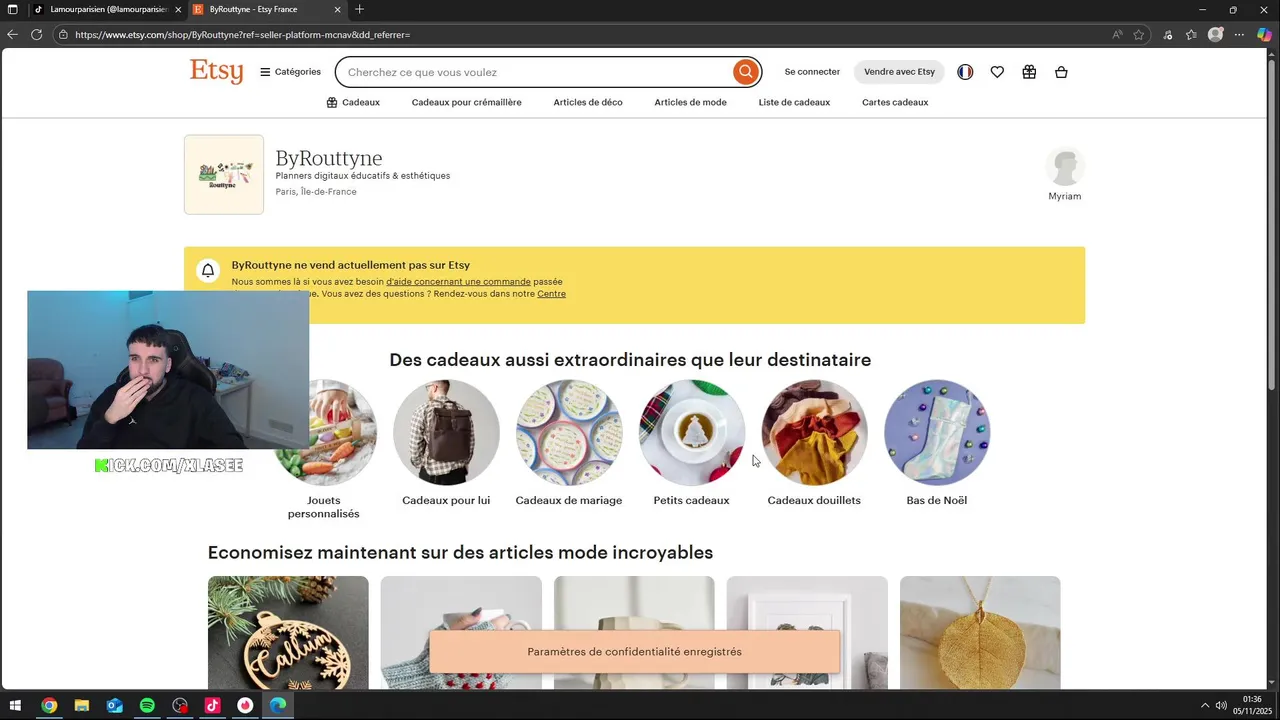Open the French flag region selector

965,72
